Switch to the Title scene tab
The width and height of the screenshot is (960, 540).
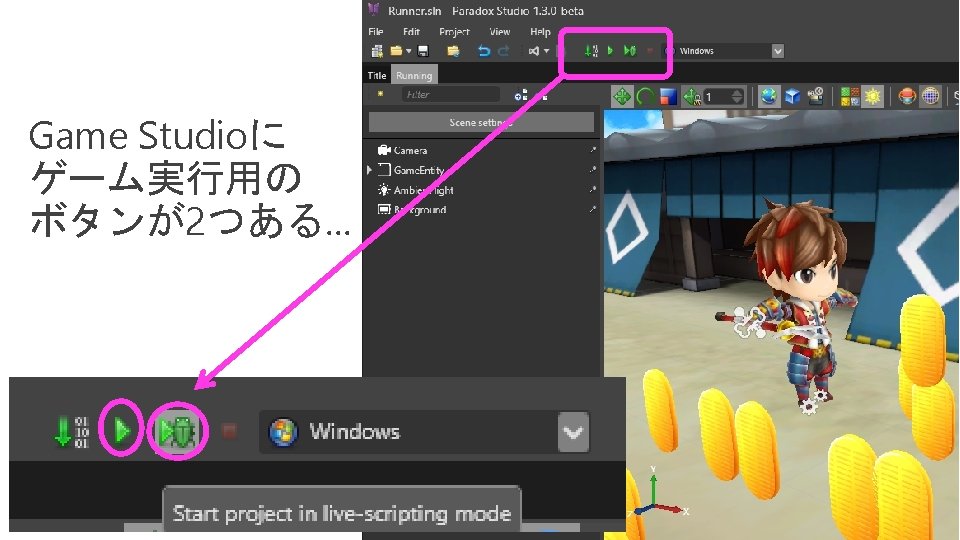[x=377, y=75]
